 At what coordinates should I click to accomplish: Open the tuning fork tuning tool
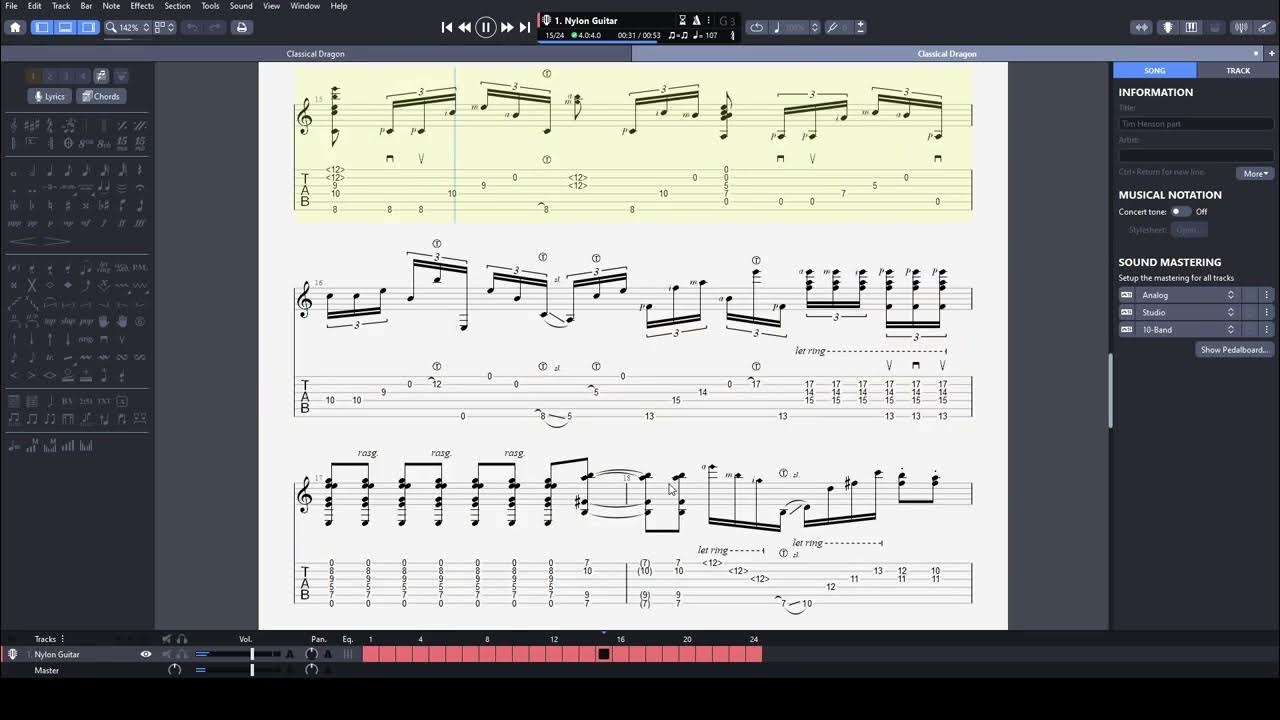(832, 27)
